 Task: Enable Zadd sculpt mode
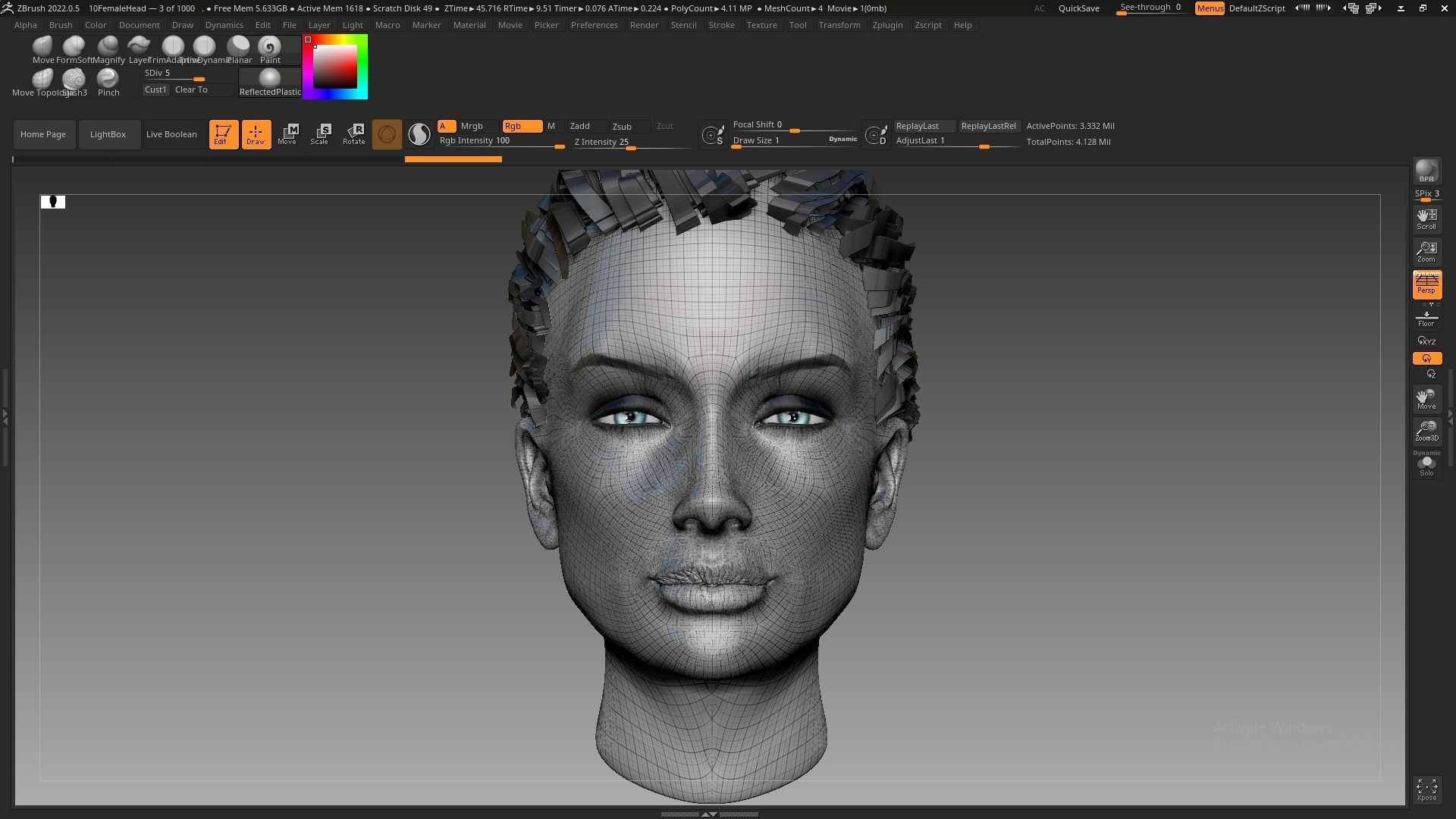click(x=587, y=126)
